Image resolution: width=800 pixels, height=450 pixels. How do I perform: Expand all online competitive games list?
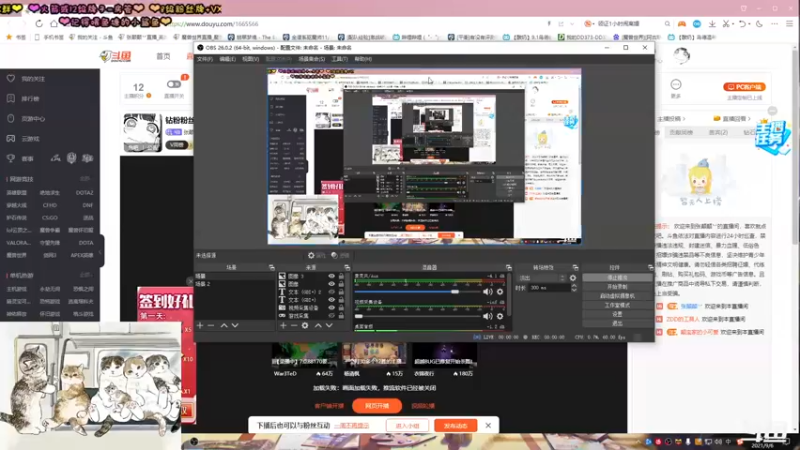coord(85,179)
